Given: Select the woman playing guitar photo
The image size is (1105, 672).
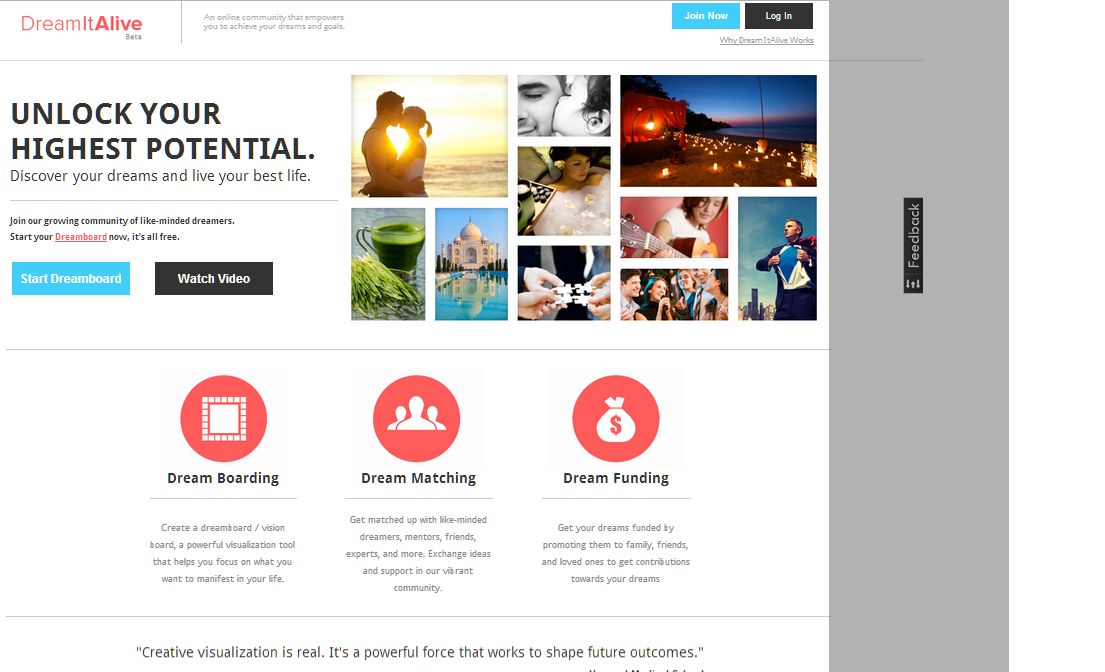Looking at the screenshot, I should pos(674,228).
